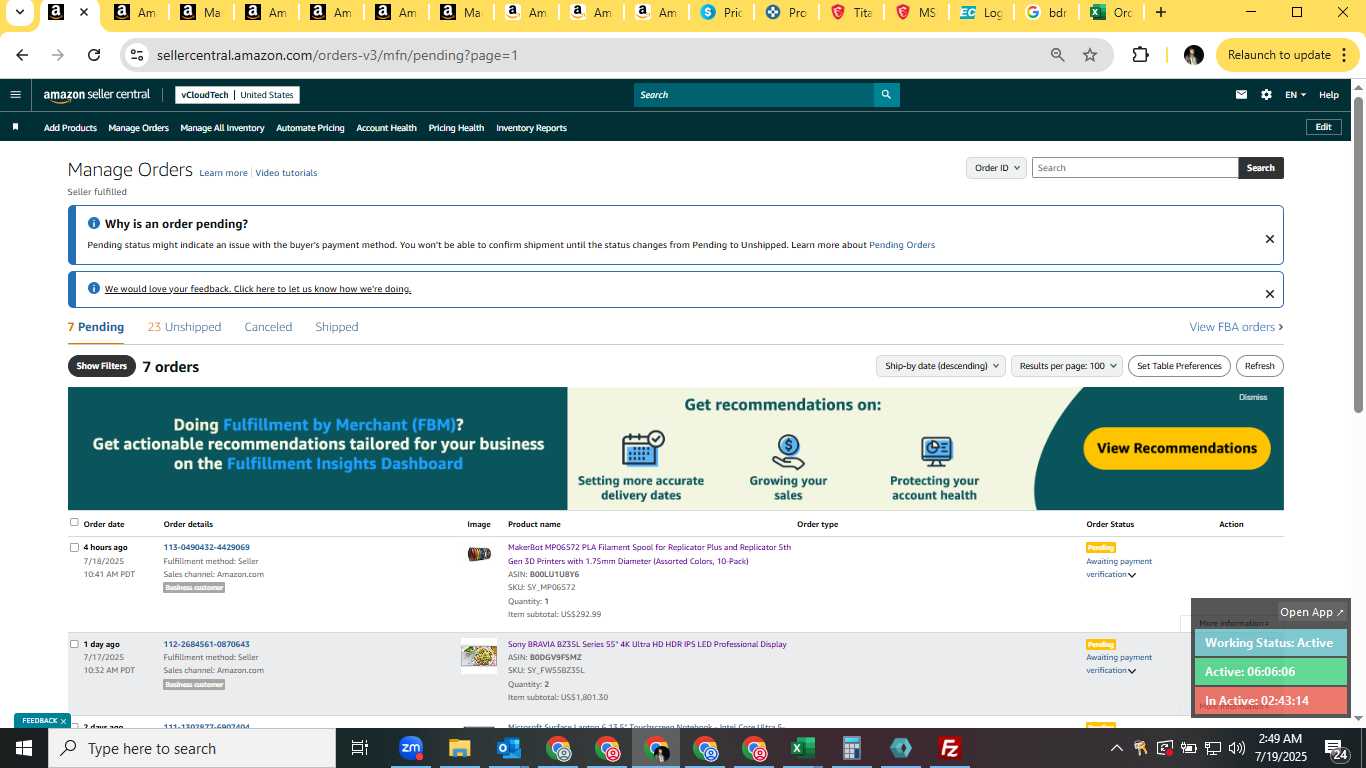Open the EN language dropdown
Viewport: 1366px width, 768px height.
1295,95
